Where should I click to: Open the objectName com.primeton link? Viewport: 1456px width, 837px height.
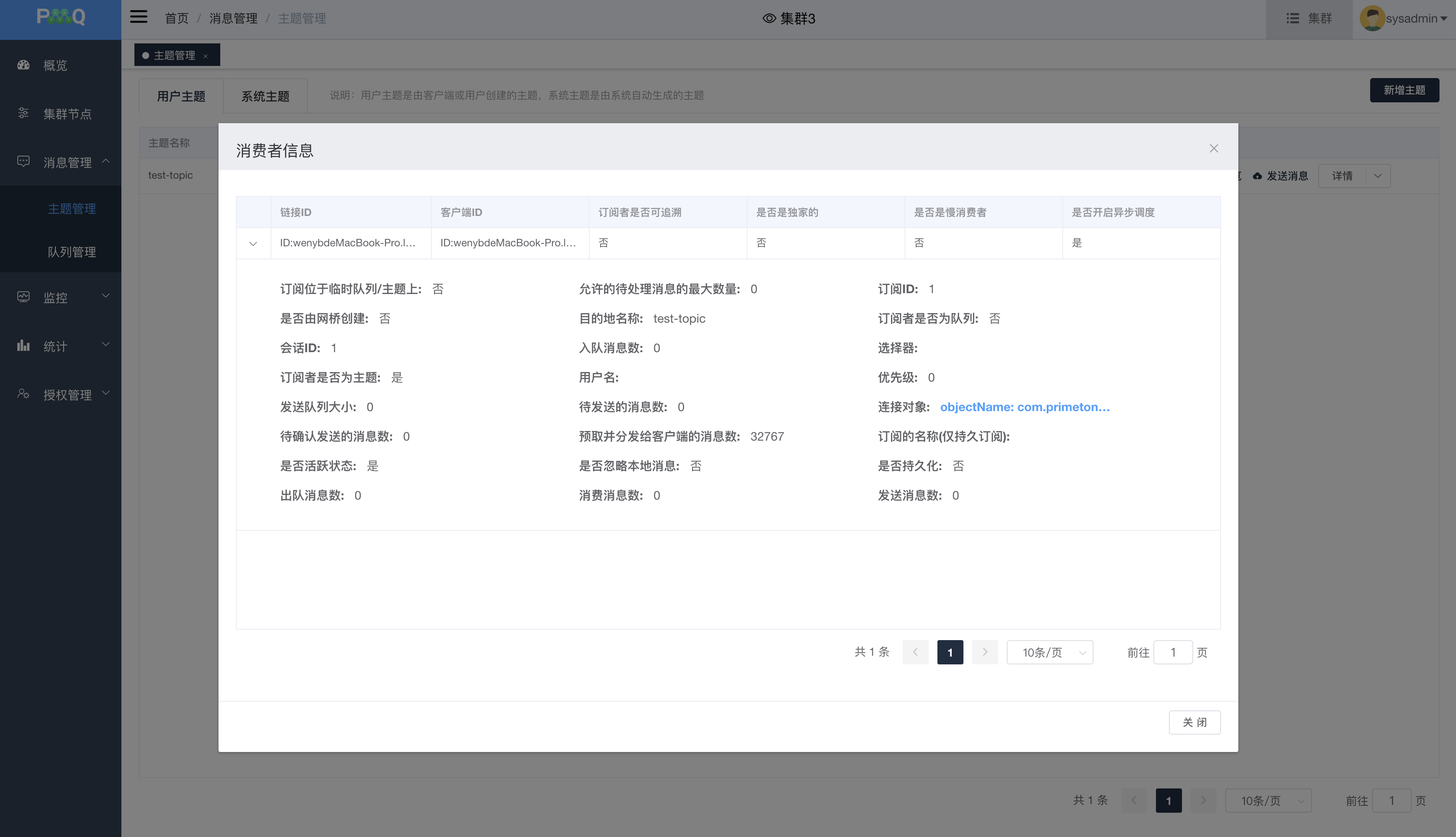(x=1025, y=407)
